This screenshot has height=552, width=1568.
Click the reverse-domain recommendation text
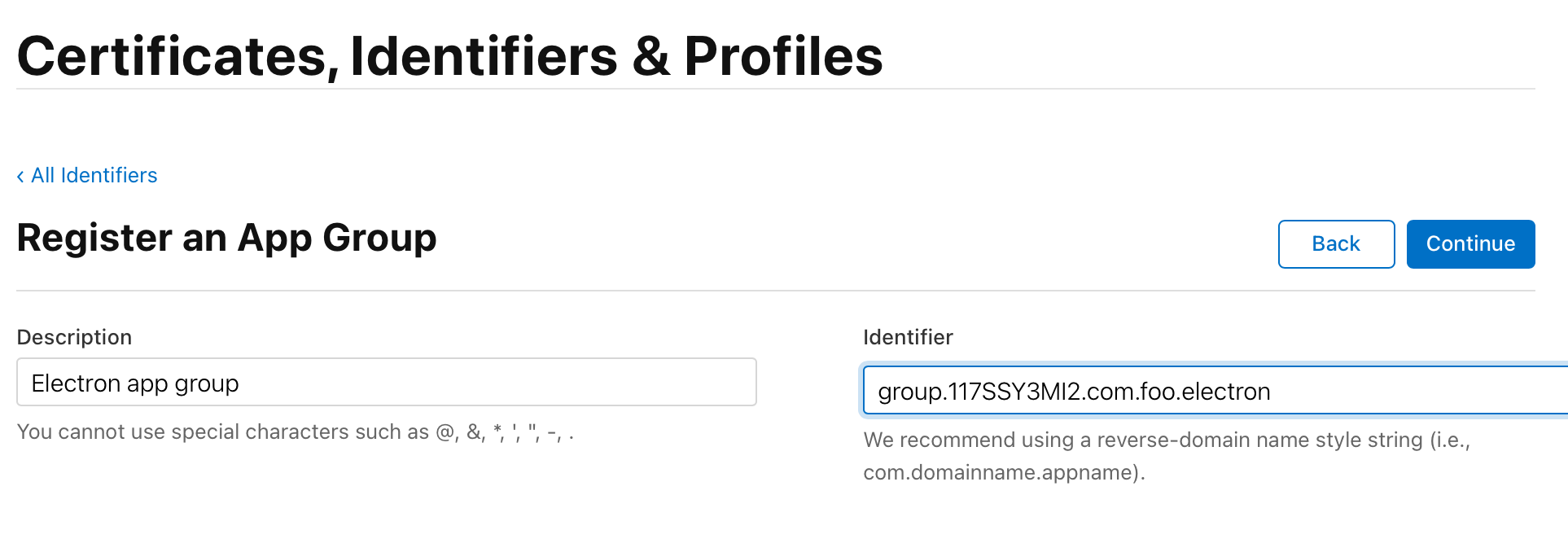(1166, 440)
